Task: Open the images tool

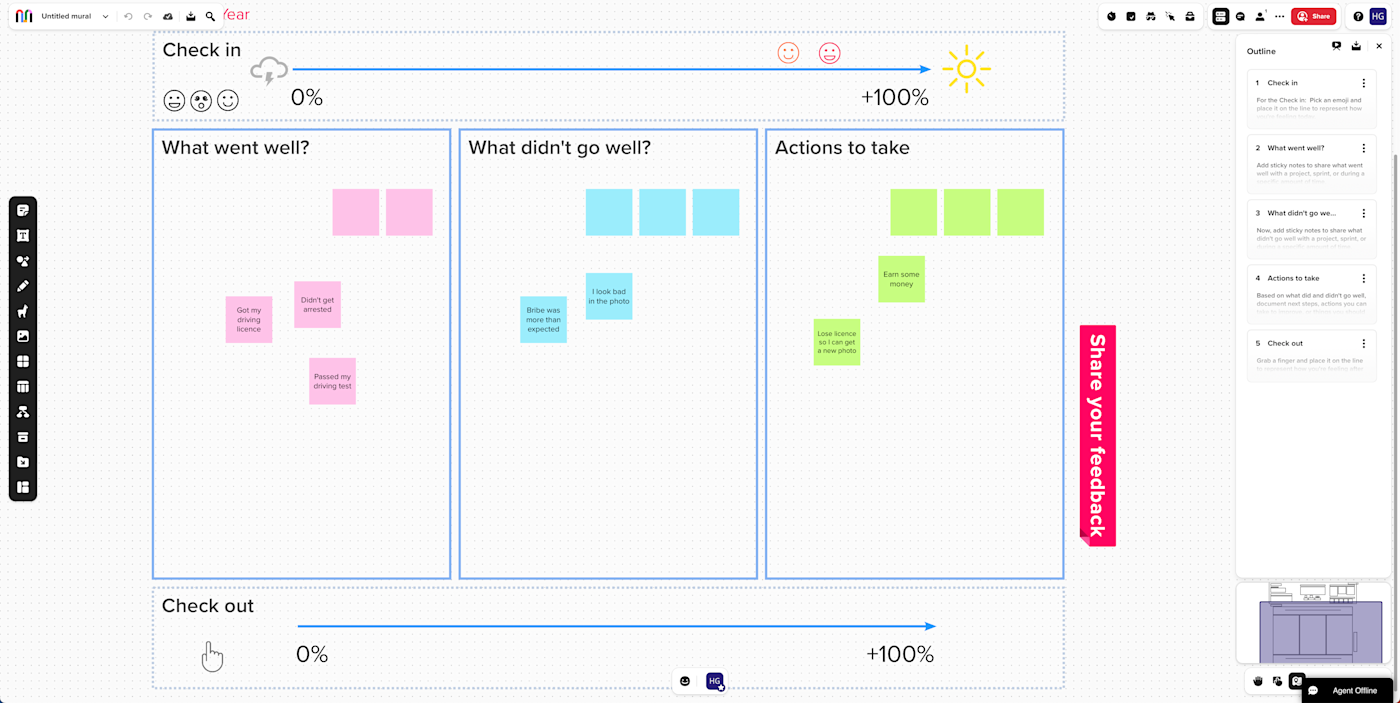Action: click(23, 336)
